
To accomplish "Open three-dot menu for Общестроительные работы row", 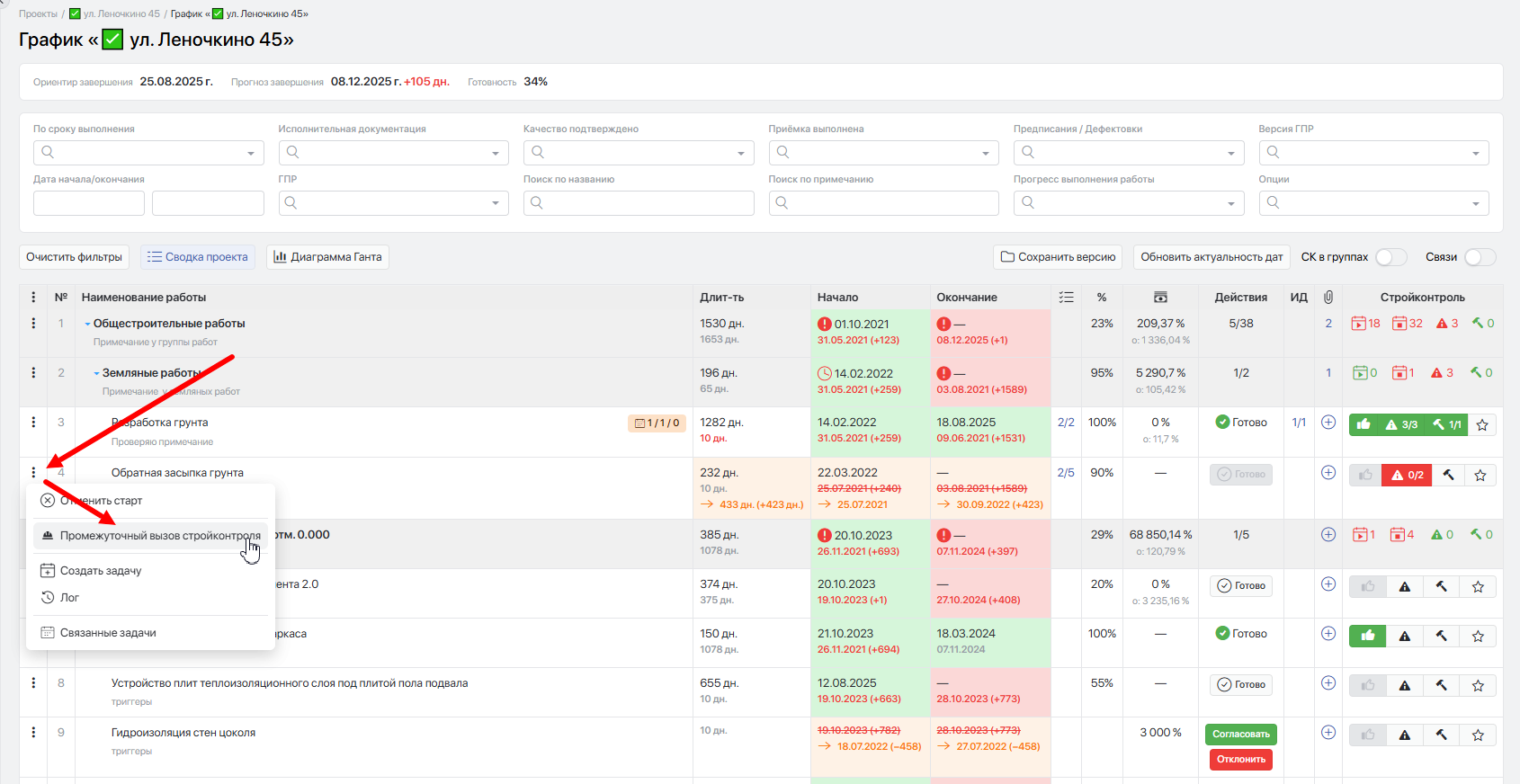I will pos(33,323).
